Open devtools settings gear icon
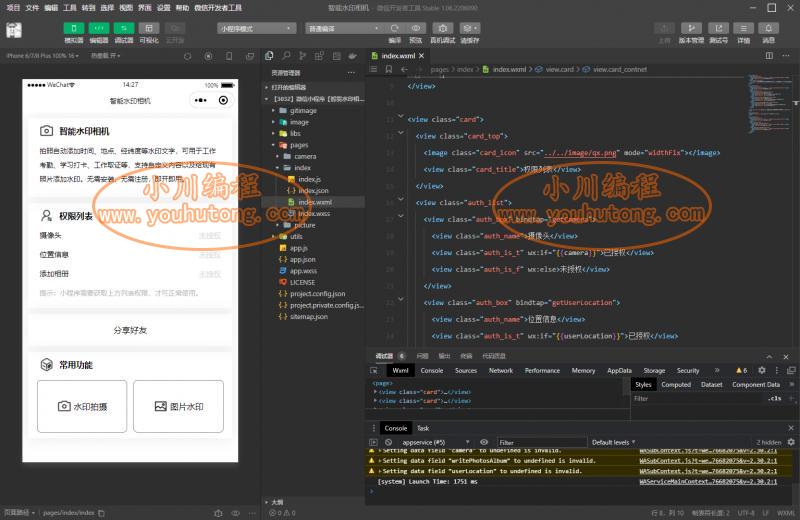This screenshot has width=800, height=520. coord(761,370)
